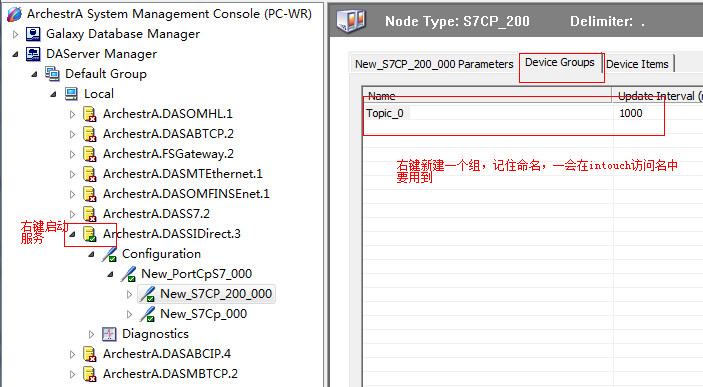Expand the Diagnostics node
This screenshot has height=387, width=703.
coord(91,334)
